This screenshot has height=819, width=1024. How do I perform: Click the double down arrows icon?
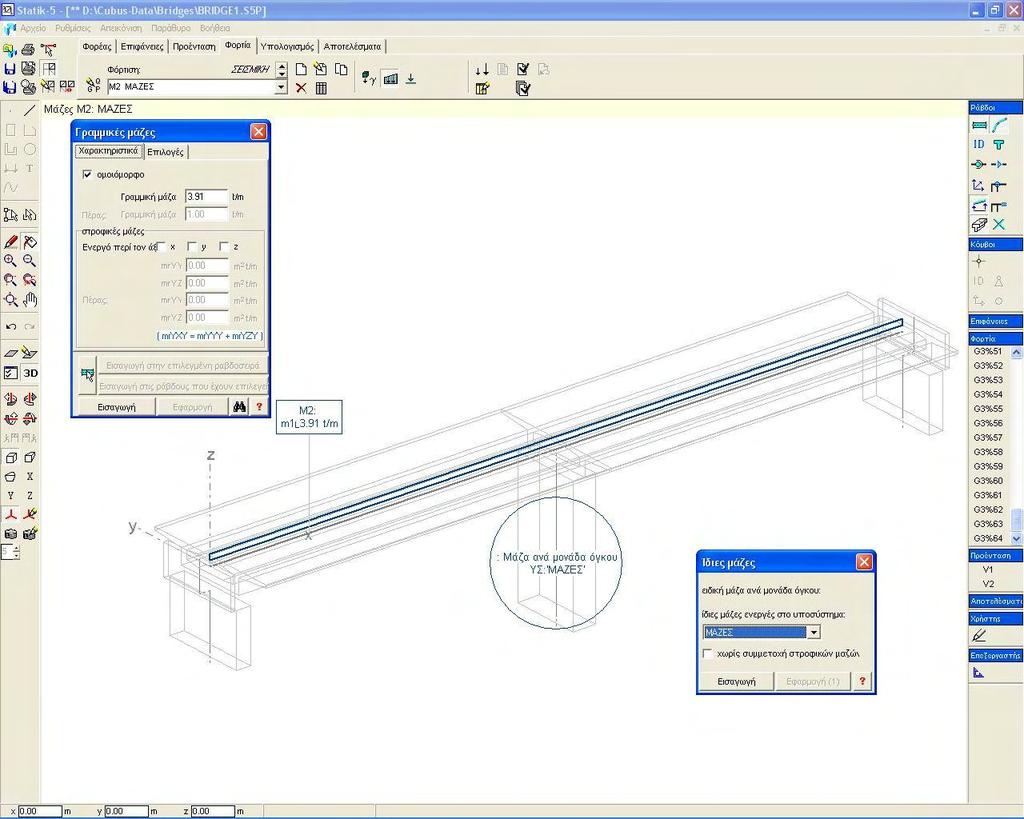(482, 70)
